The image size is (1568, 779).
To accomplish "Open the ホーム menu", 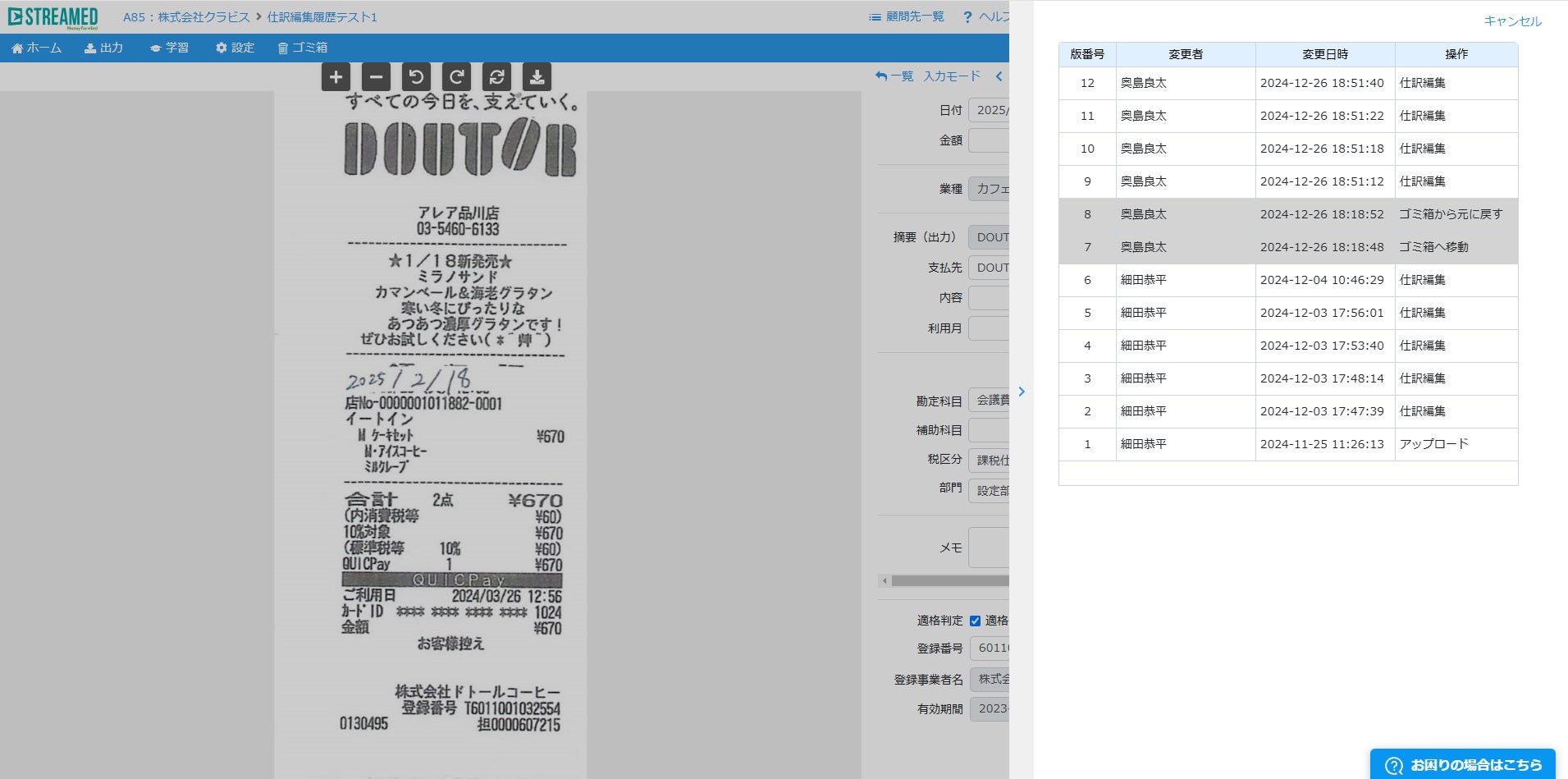I will [x=36, y=48].
